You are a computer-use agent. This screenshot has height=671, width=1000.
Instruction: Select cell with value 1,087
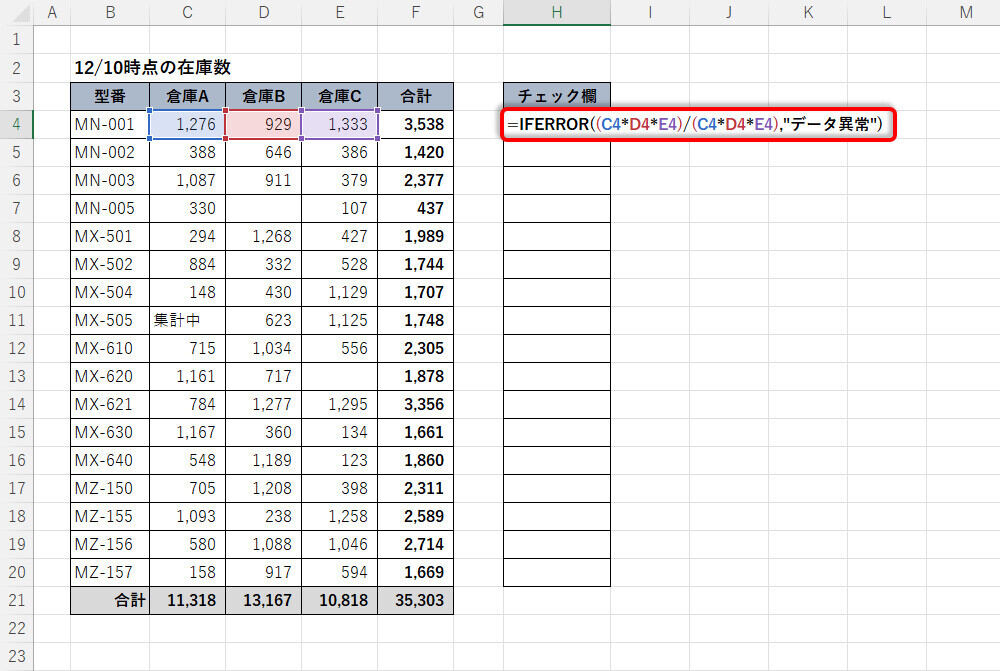coord(188,181)
